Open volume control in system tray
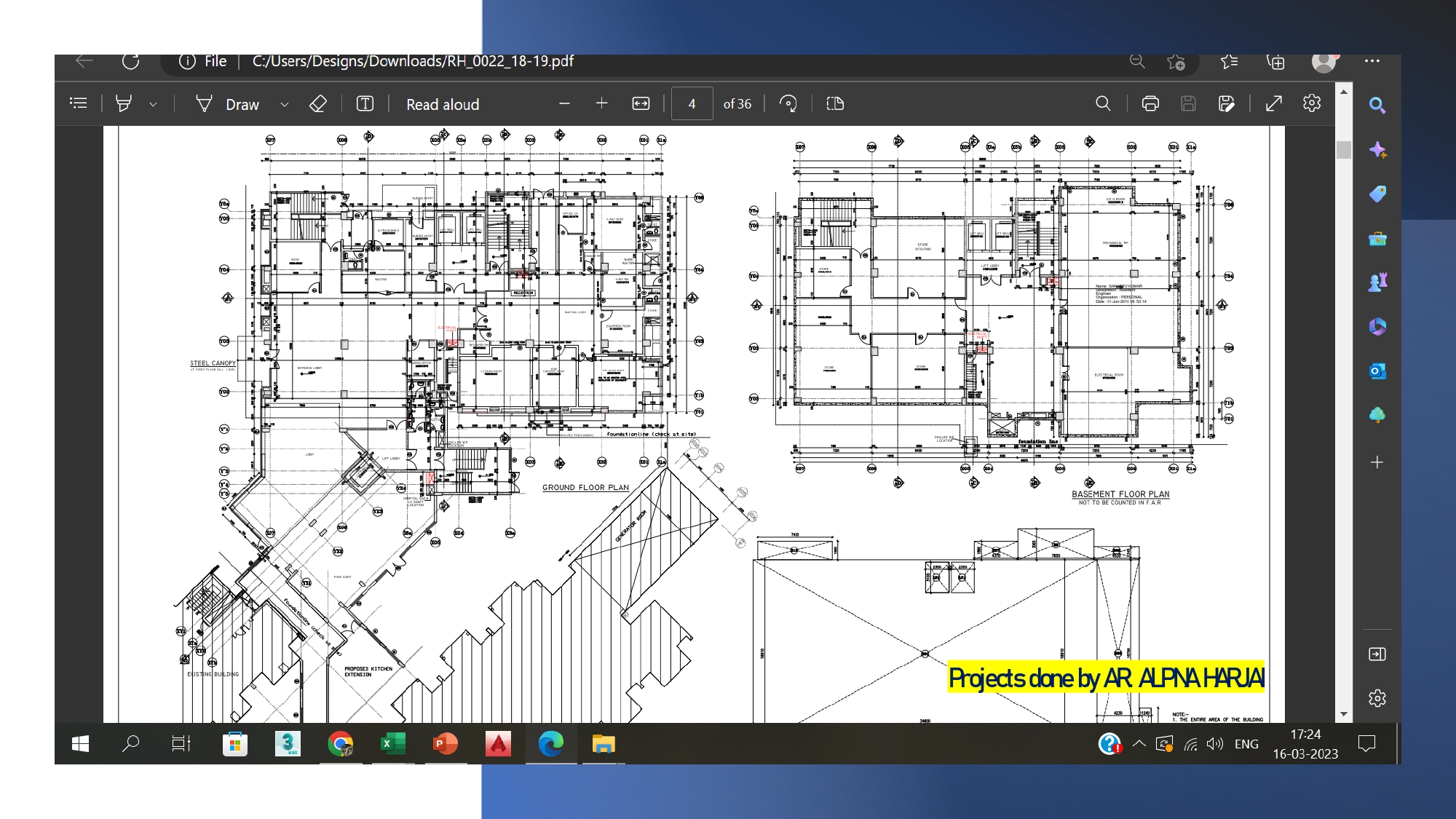 click(x=1214, y=744)
